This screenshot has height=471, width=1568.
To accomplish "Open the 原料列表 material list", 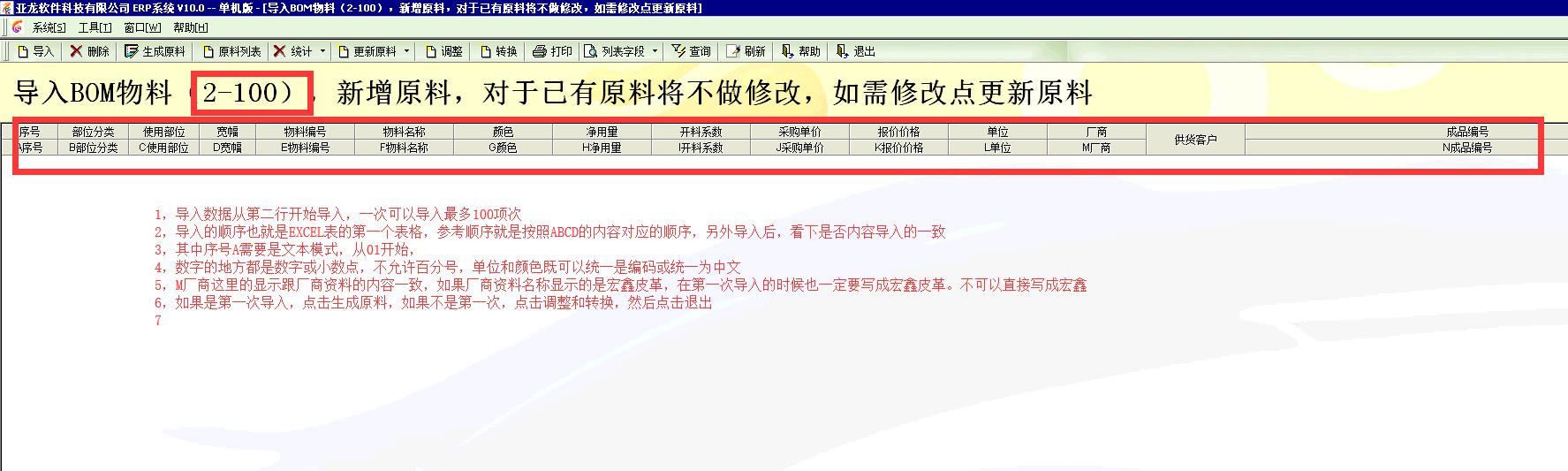I will point(231,51).
